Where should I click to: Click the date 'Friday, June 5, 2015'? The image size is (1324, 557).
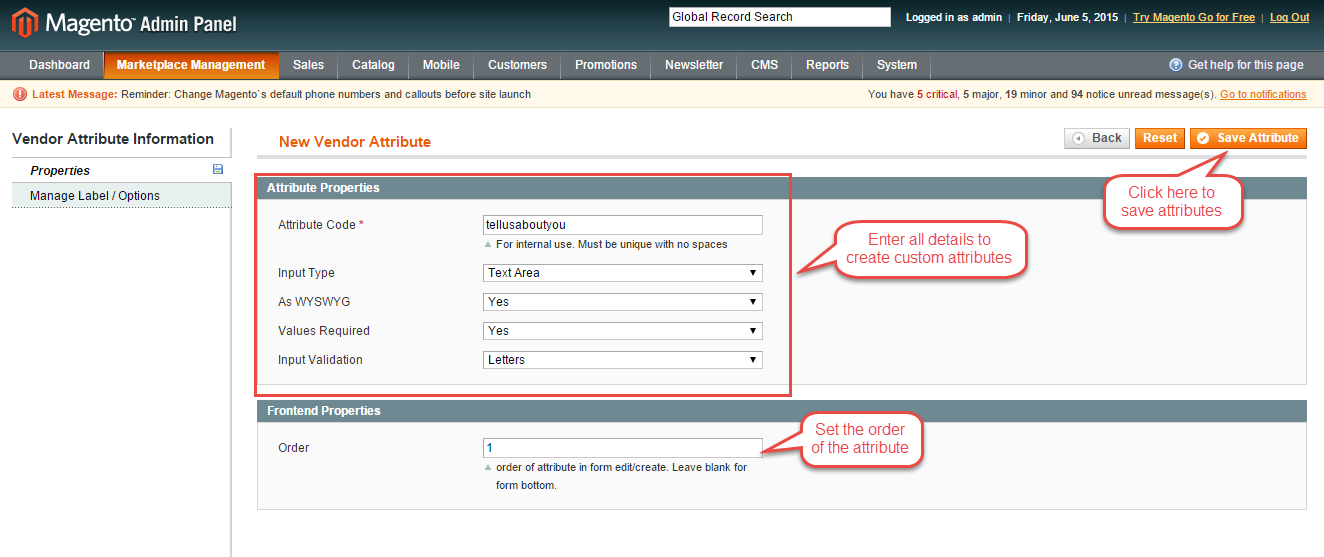click(x=1070, y=17)
